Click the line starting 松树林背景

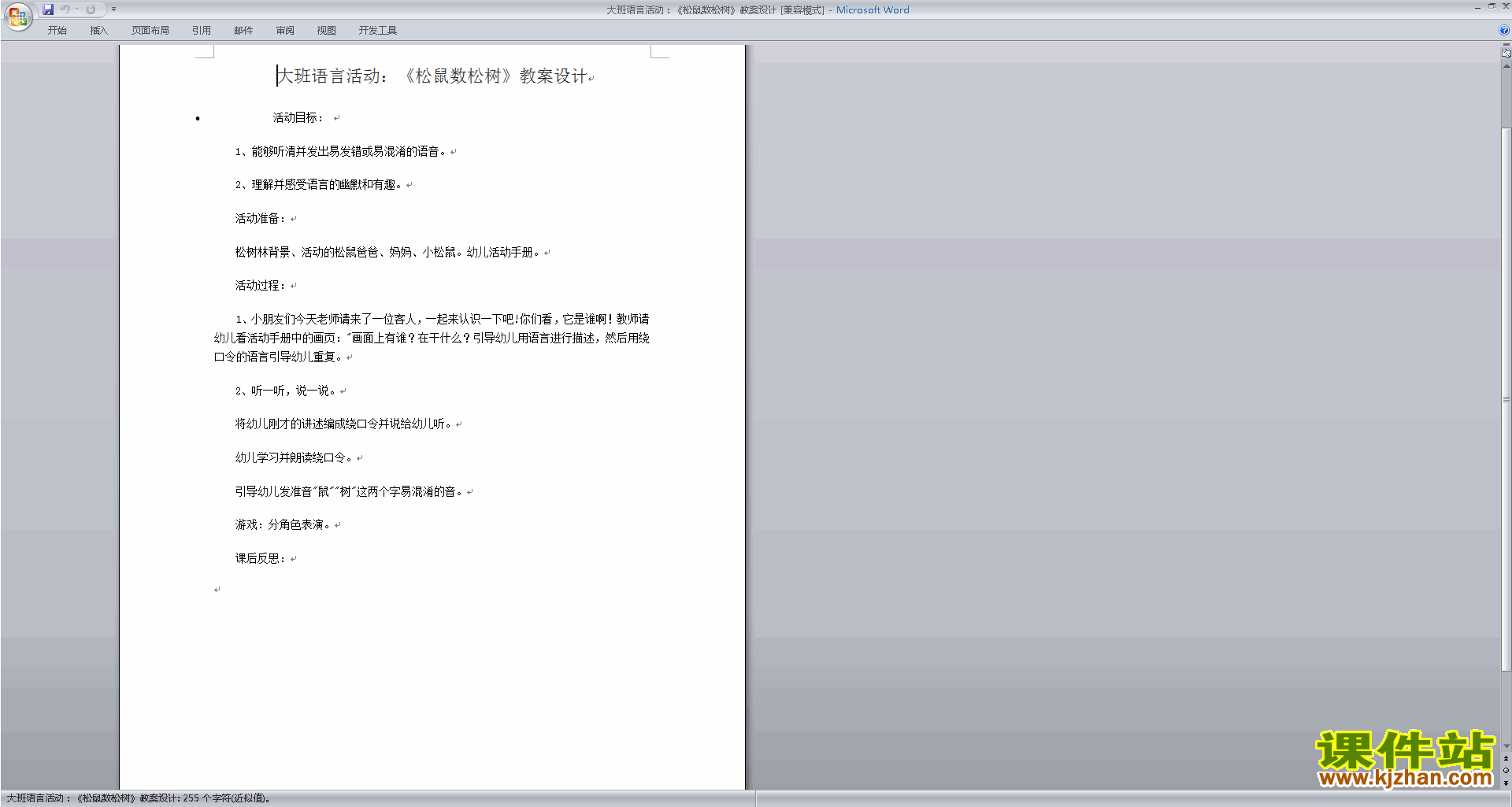[389, 252]
